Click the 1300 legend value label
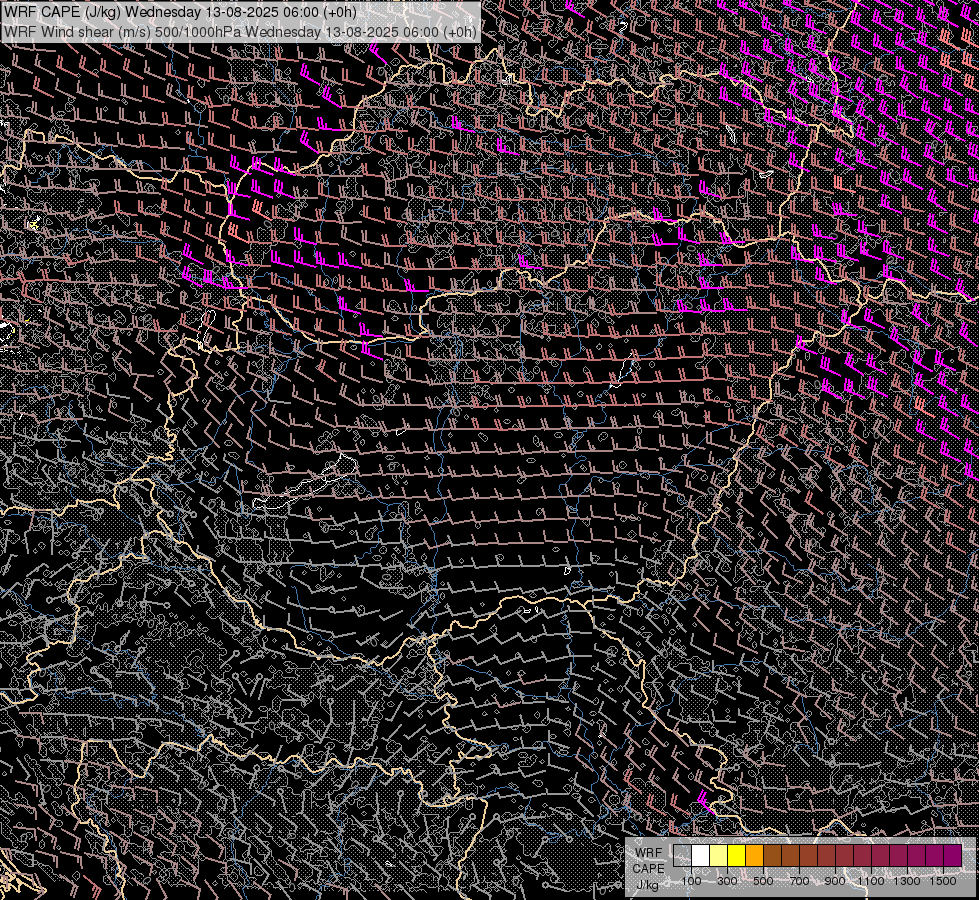 tap(907, 881)
